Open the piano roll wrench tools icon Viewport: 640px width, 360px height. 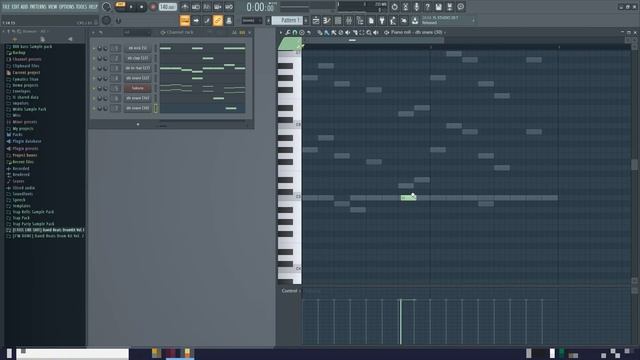pos(288,32)
